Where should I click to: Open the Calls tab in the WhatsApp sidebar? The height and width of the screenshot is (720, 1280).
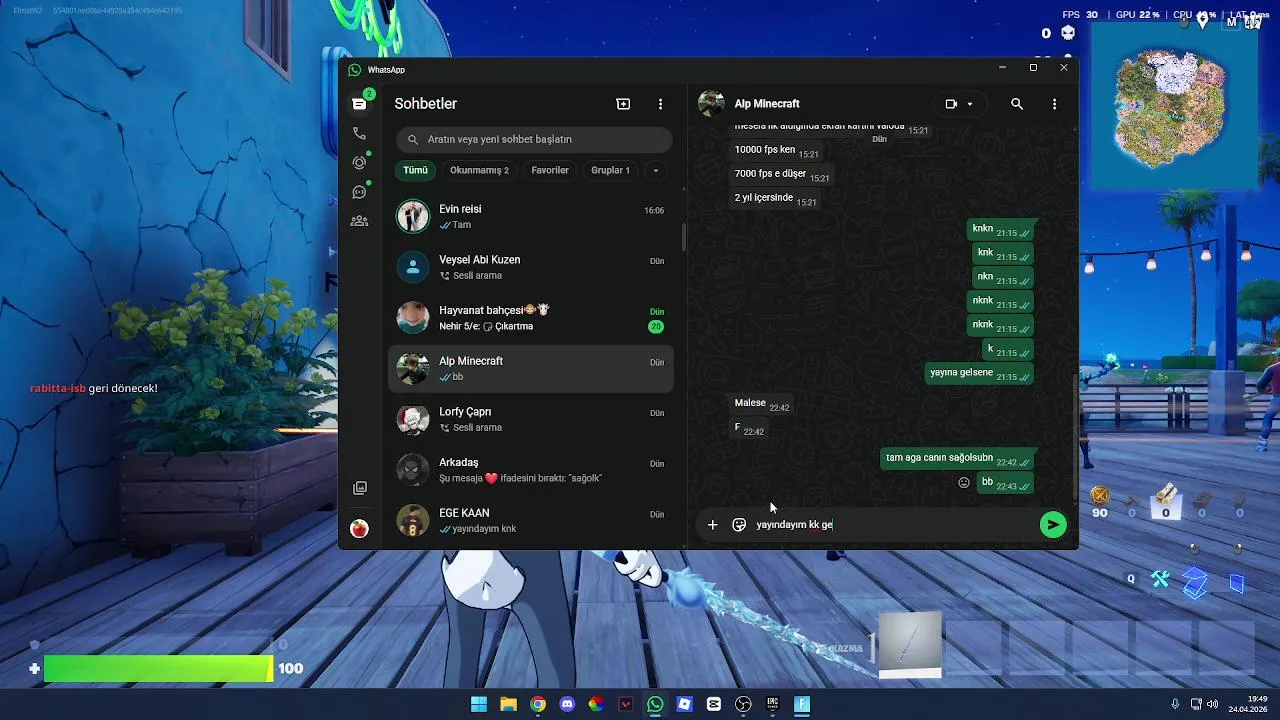click(x=359, y=133)
